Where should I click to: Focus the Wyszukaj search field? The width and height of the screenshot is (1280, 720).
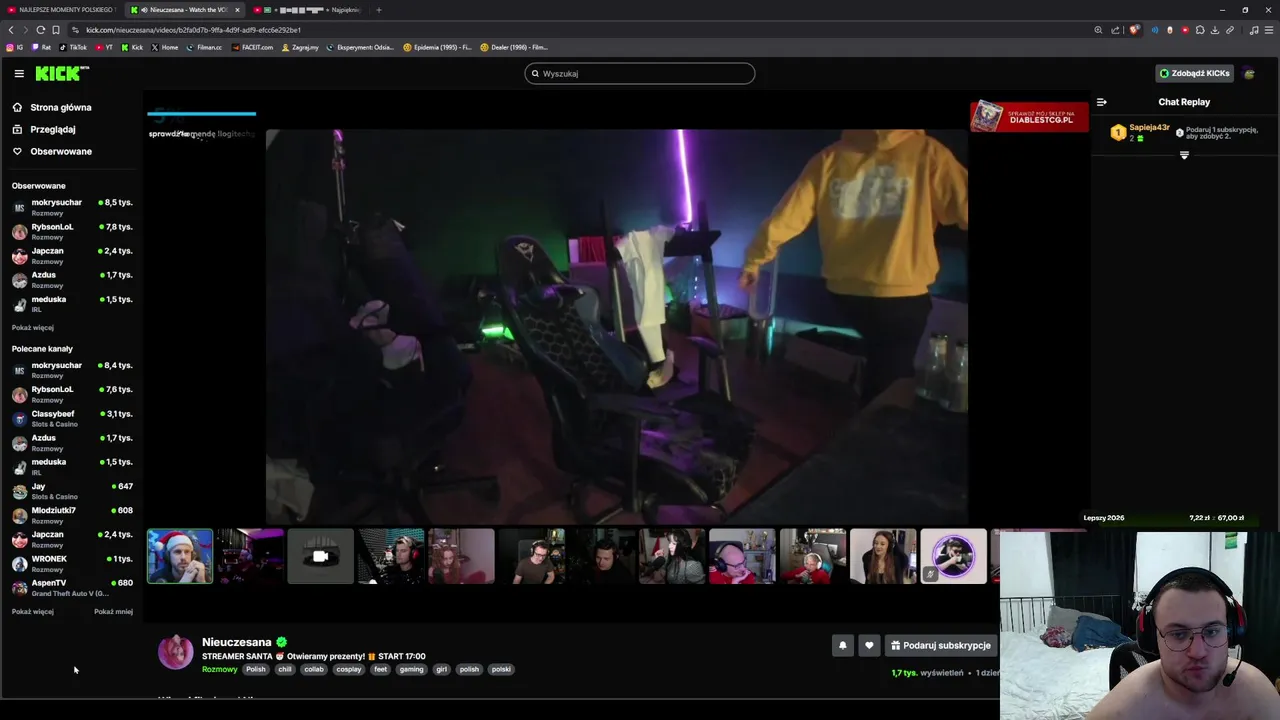[640, 73]
